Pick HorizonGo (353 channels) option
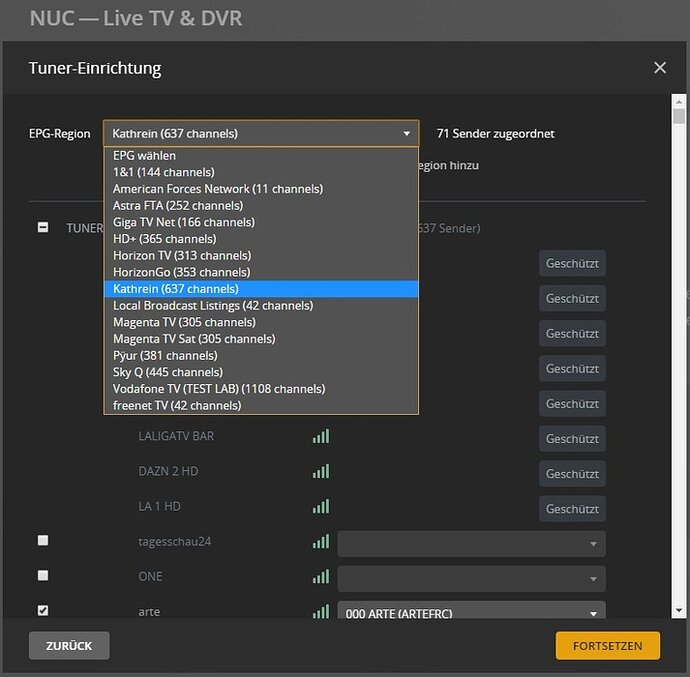690x677 pixels. 261,272
